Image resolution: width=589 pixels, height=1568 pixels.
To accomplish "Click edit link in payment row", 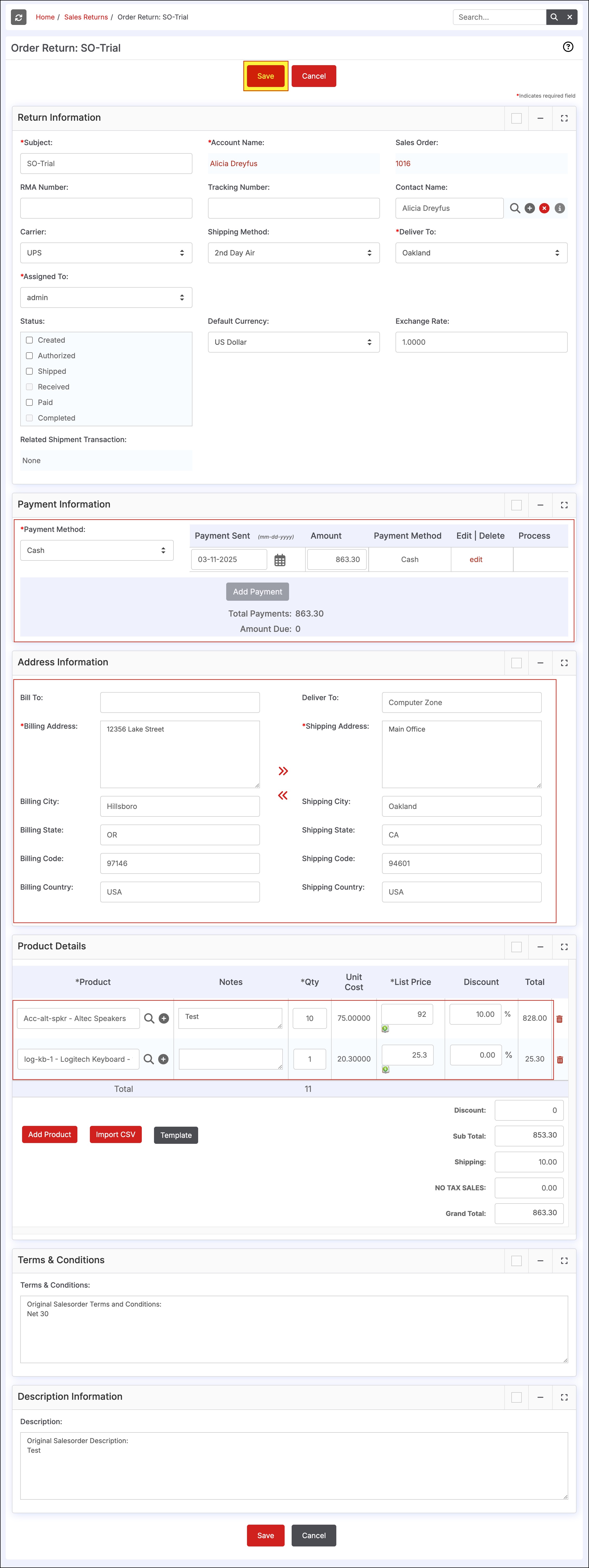I will tap(476, 560).
